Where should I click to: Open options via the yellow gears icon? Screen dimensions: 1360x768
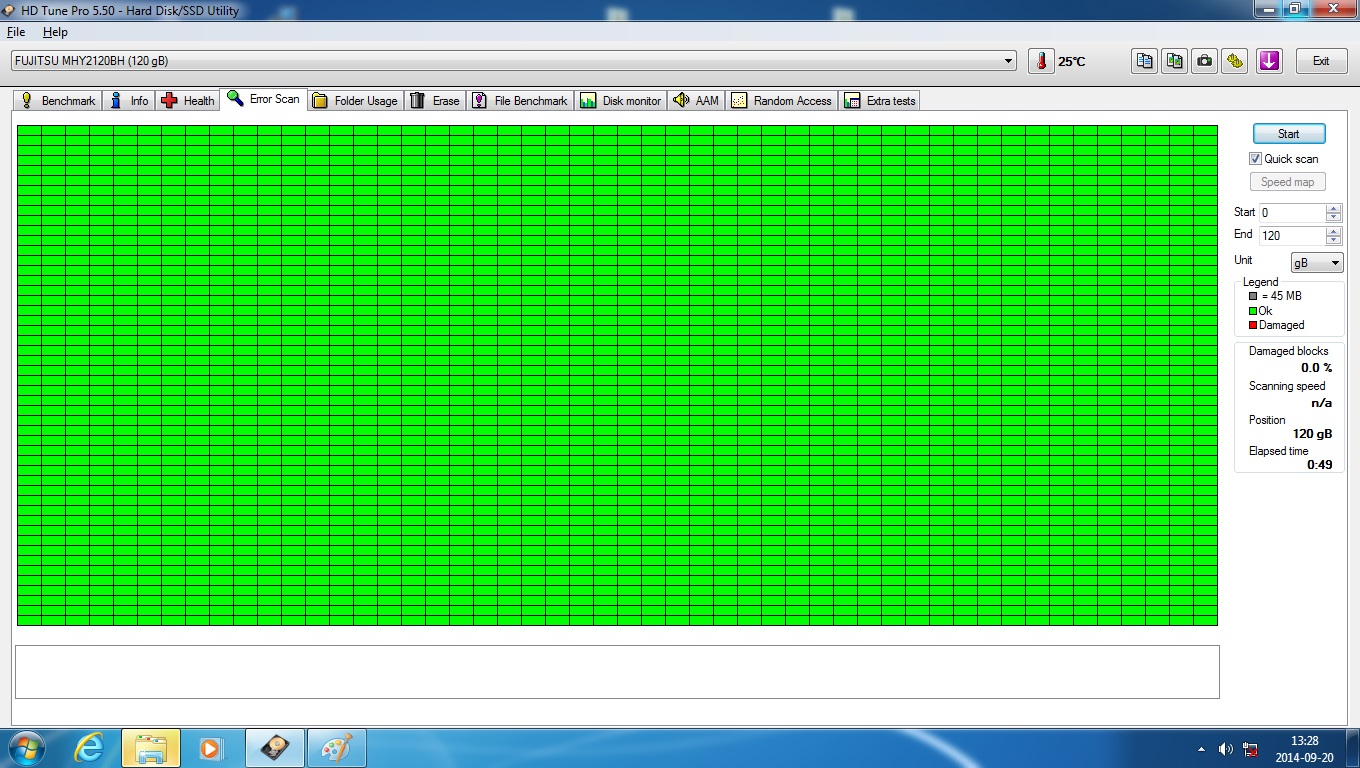tap(1235, 61)
